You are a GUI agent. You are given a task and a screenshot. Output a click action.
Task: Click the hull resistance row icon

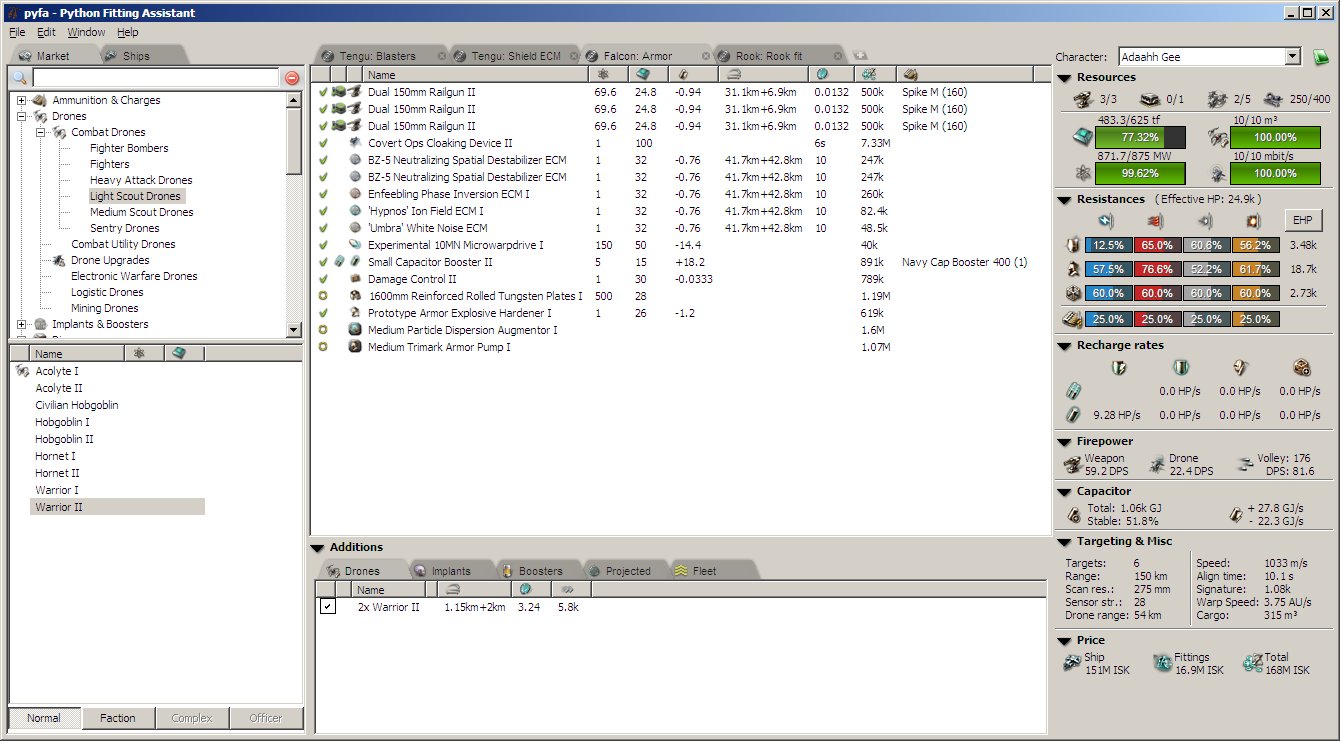point(1072,293)
